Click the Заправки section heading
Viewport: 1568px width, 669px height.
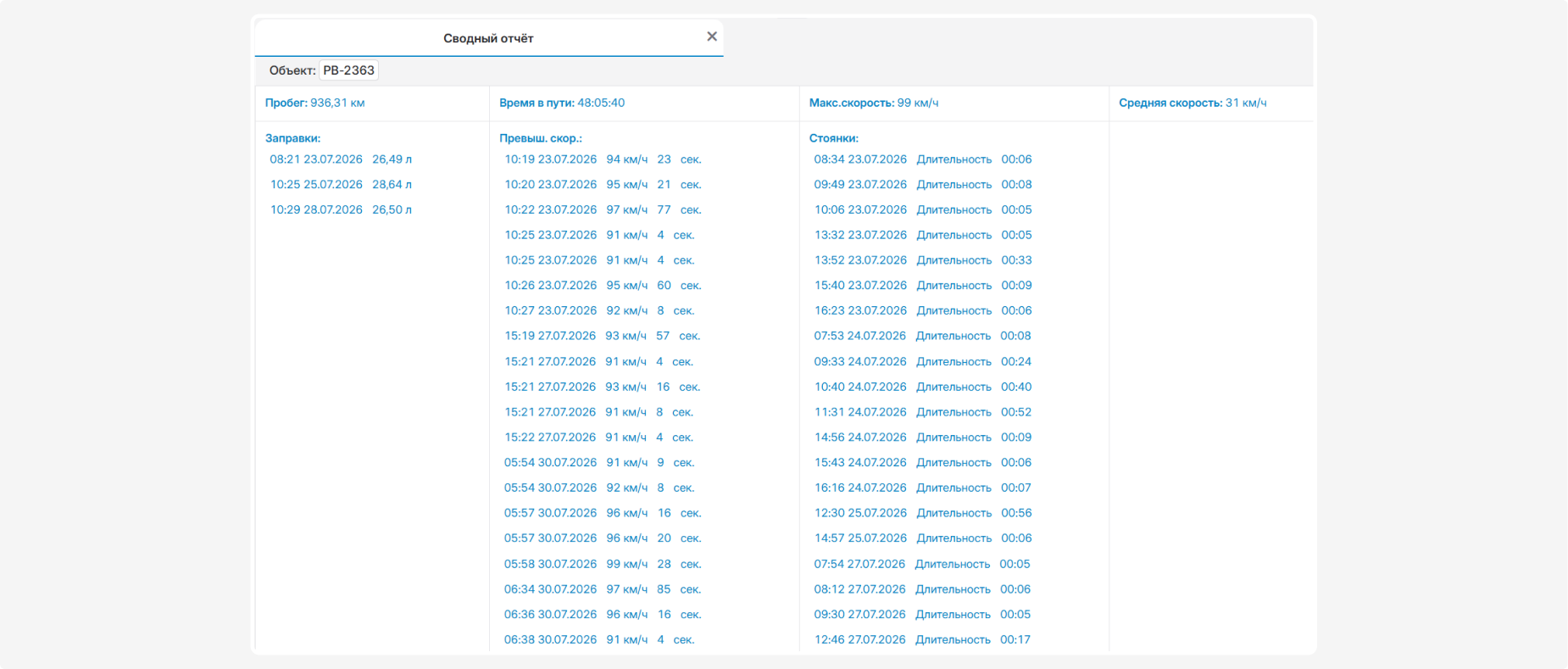292,138
